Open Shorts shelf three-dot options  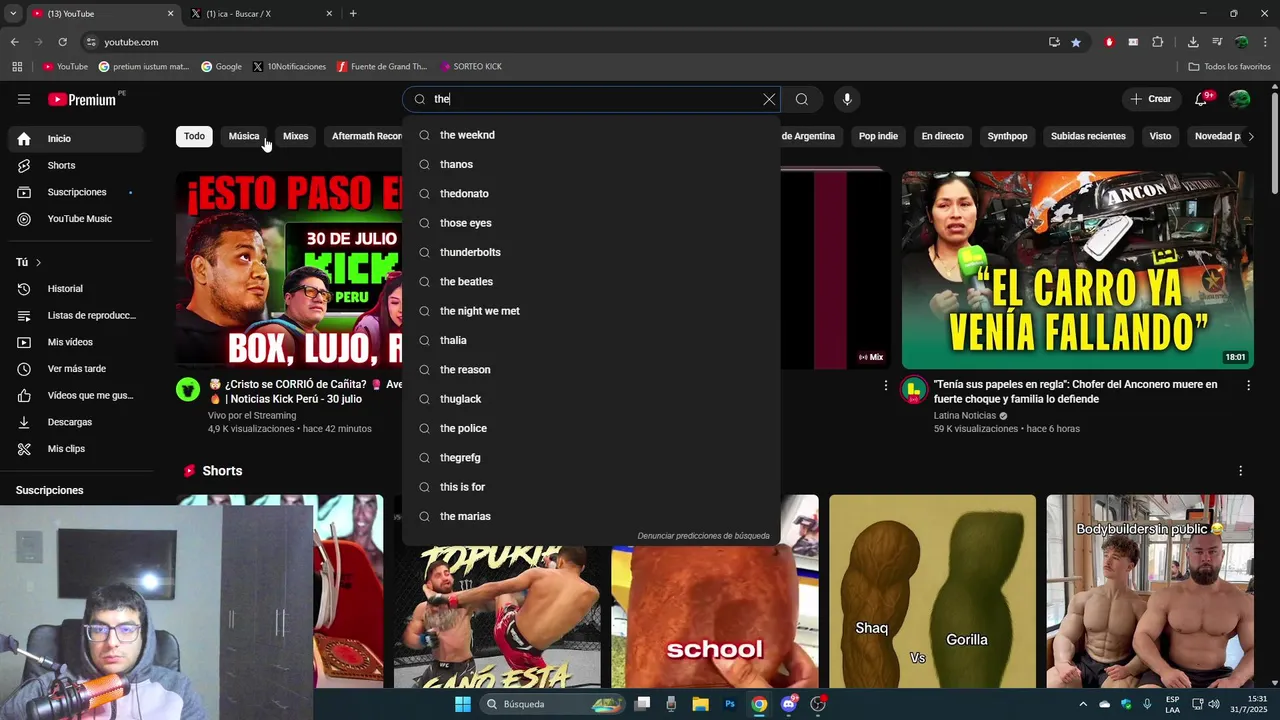pos(1240,471)
